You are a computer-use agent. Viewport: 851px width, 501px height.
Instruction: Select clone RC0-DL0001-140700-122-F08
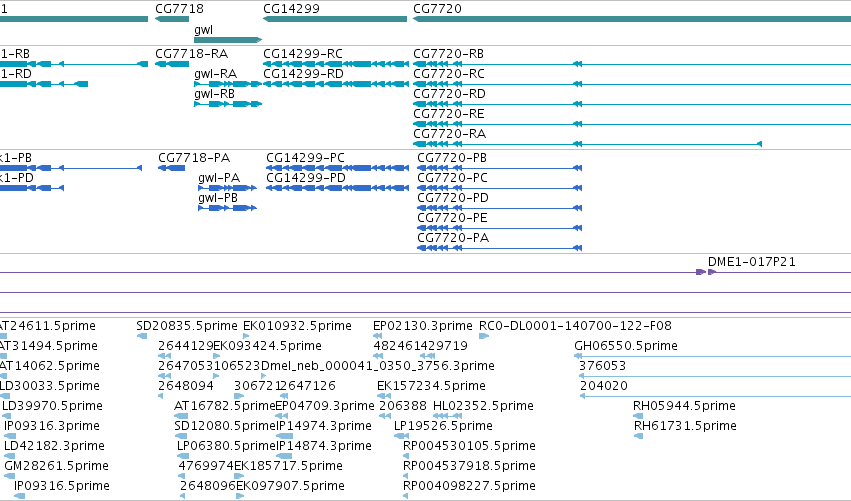point(575,326)
